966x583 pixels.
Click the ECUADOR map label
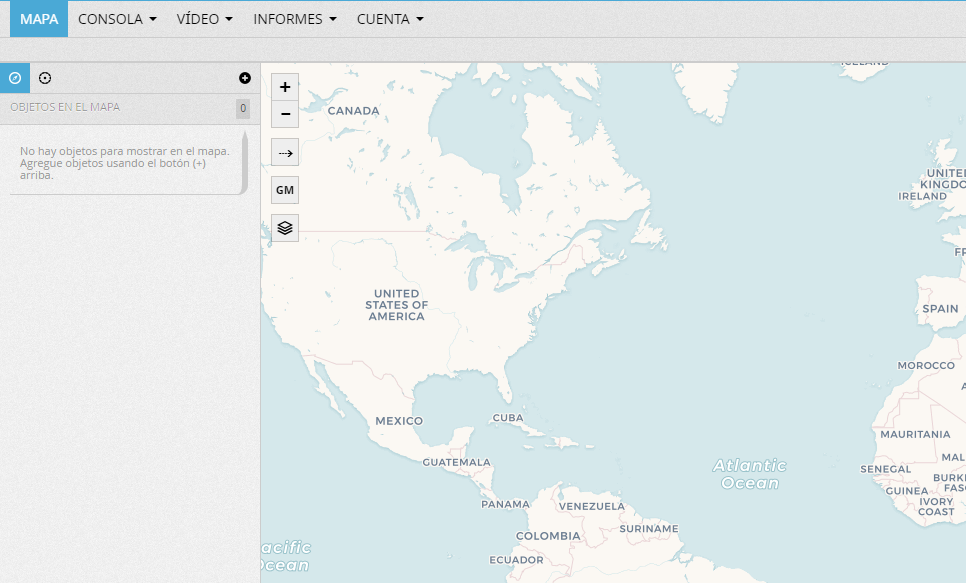(516, 560)
